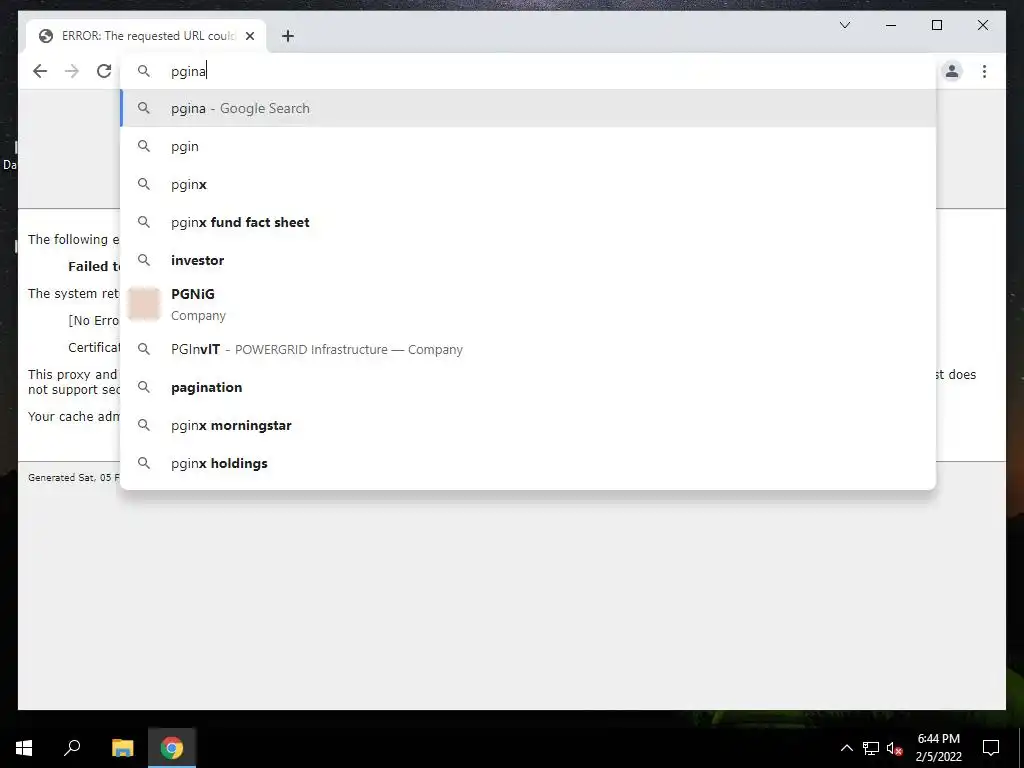Click the 'Generated Sat, 05' footer text
Image resolution: width=1024 pixels, height=768 pixels.
[x=74, y=477]
